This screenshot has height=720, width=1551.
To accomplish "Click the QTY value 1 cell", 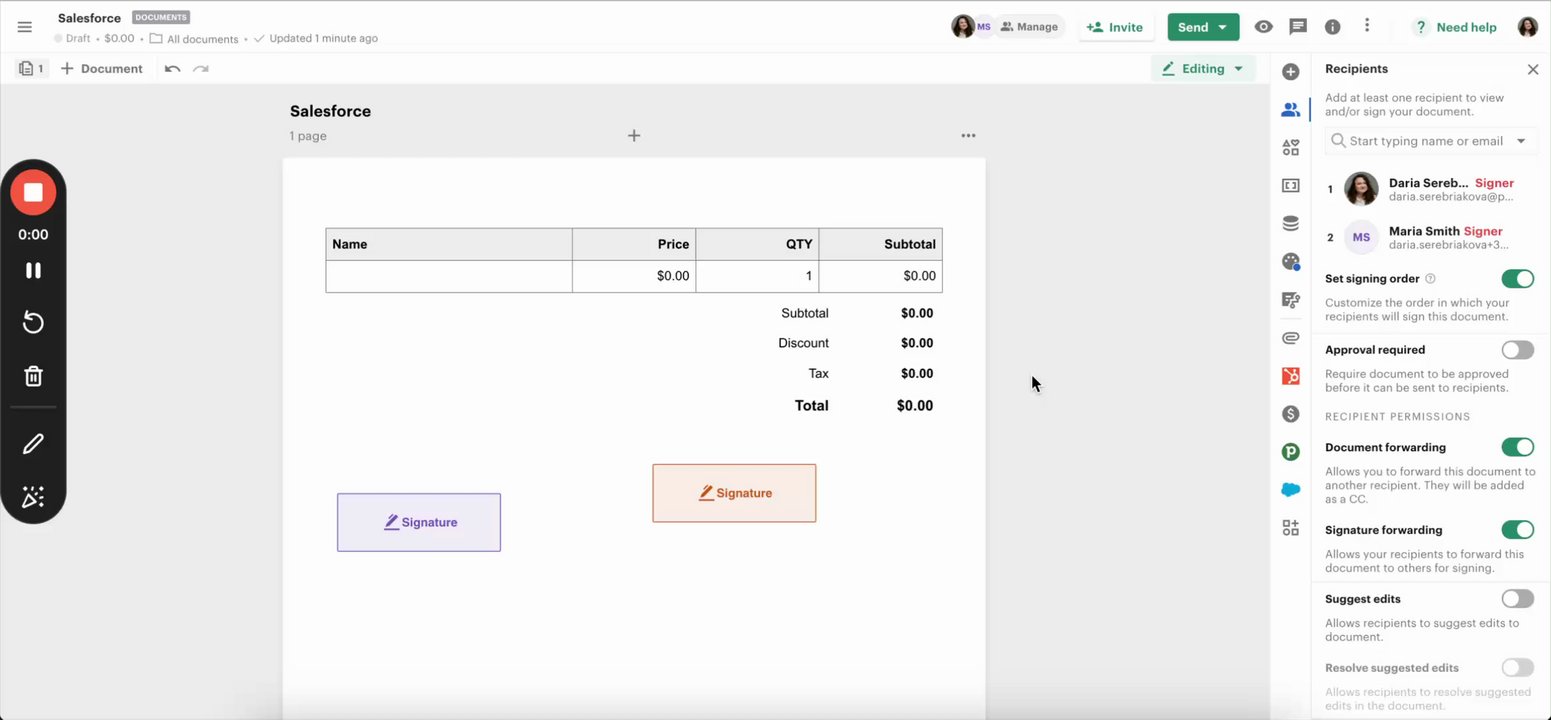I will (757, 276).
